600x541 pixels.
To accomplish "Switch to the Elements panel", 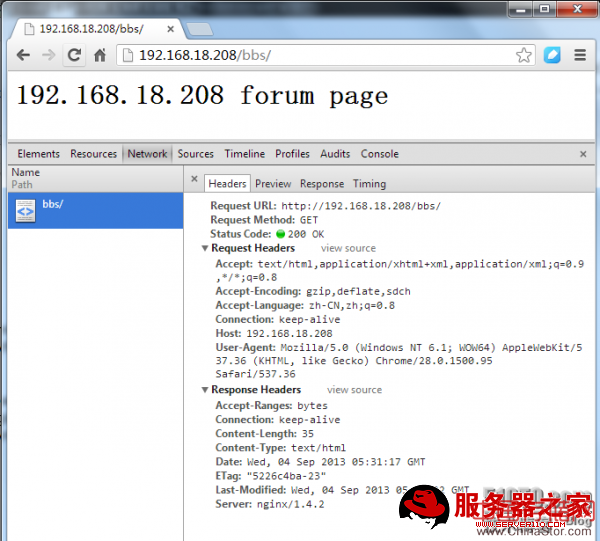I will [x=38, y=154].
